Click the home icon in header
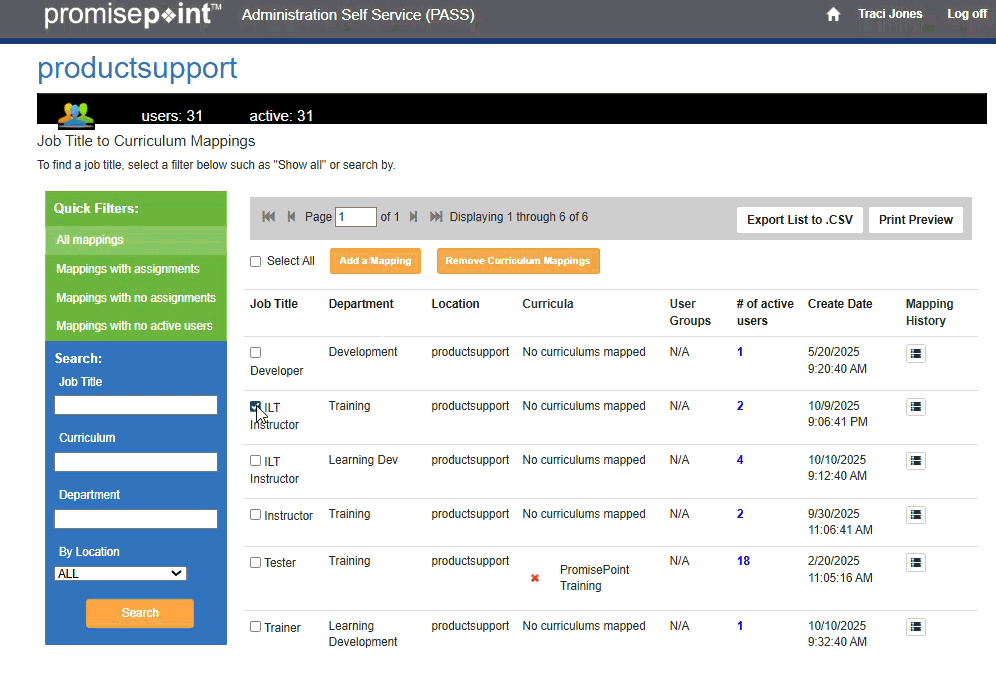The image size is (996, 698). point(833,15)
